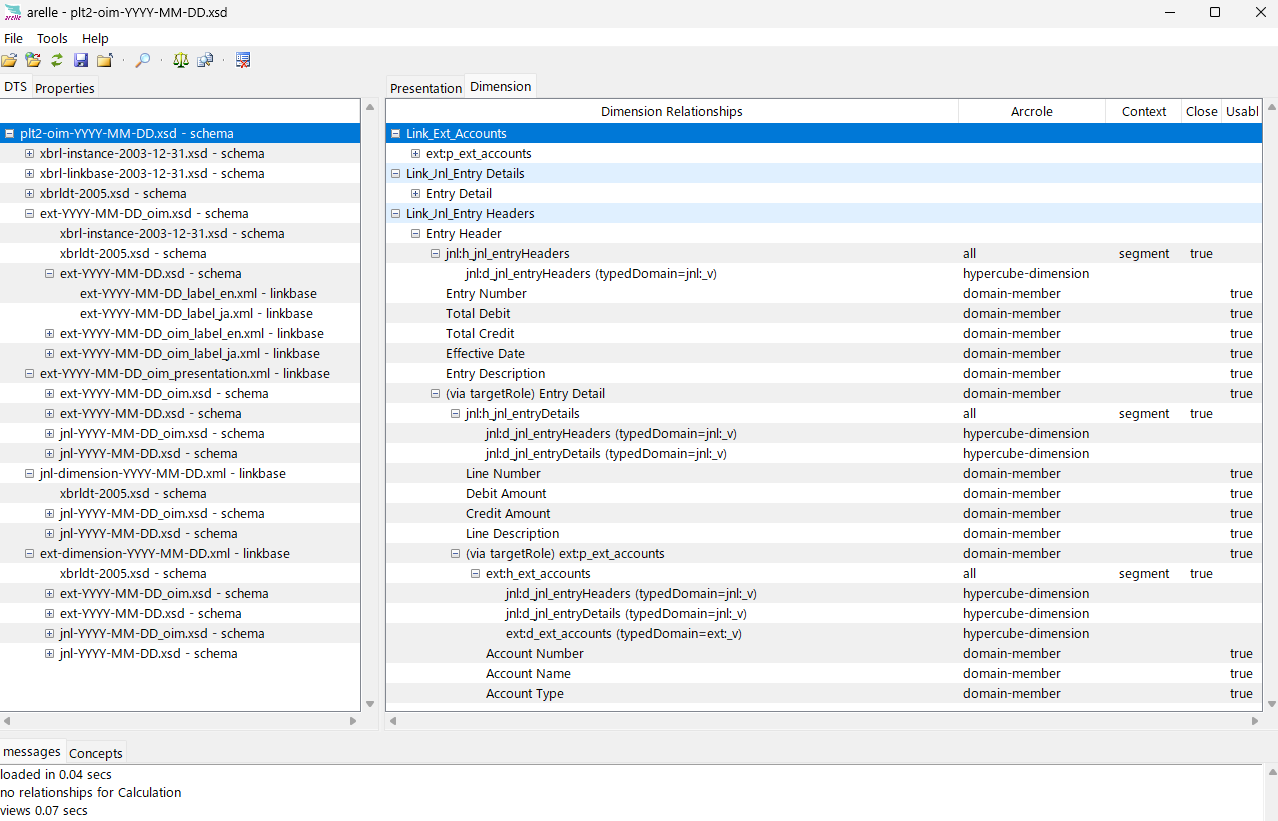Collapse the Link_Ext_Accounts group
1278x821 pixels.
point(396,133)
